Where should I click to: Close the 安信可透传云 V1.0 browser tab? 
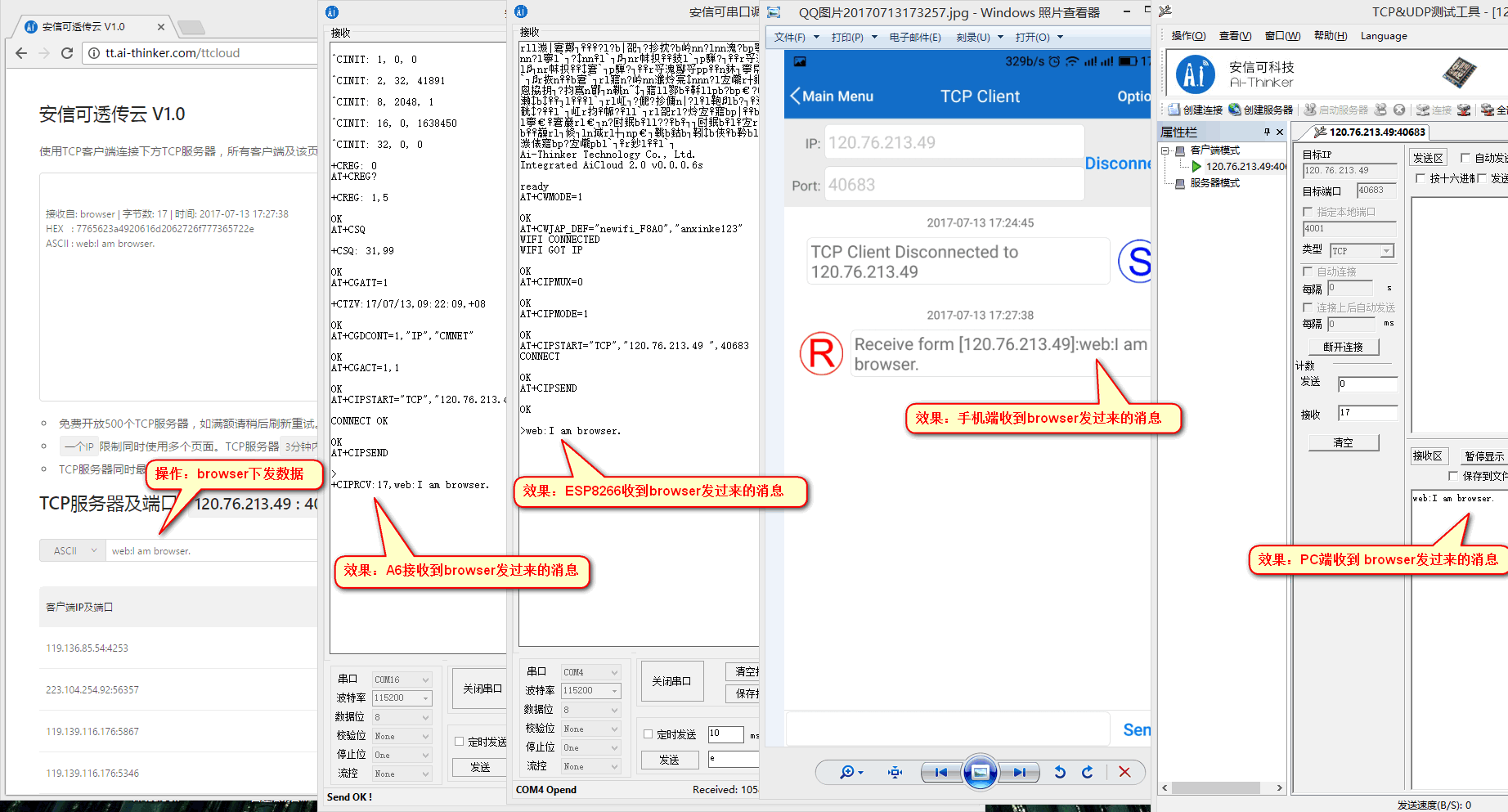click(x=161, y=27)
